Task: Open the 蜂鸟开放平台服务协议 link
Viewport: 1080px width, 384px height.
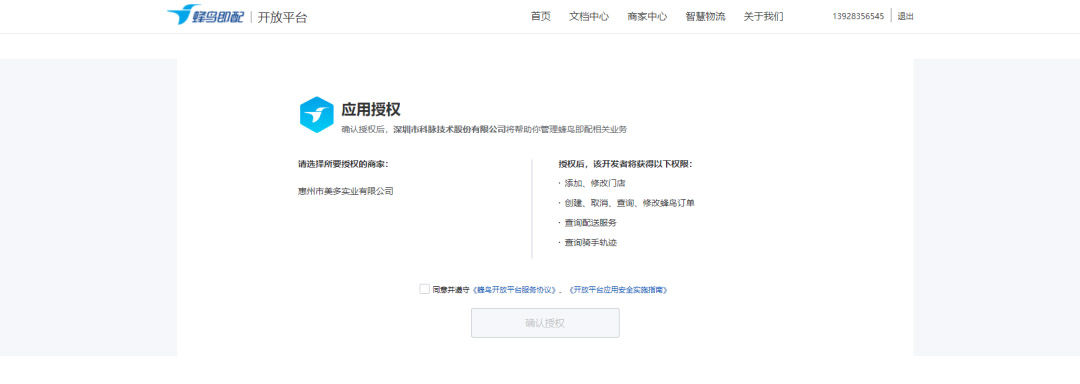Action: click(514, 290)
